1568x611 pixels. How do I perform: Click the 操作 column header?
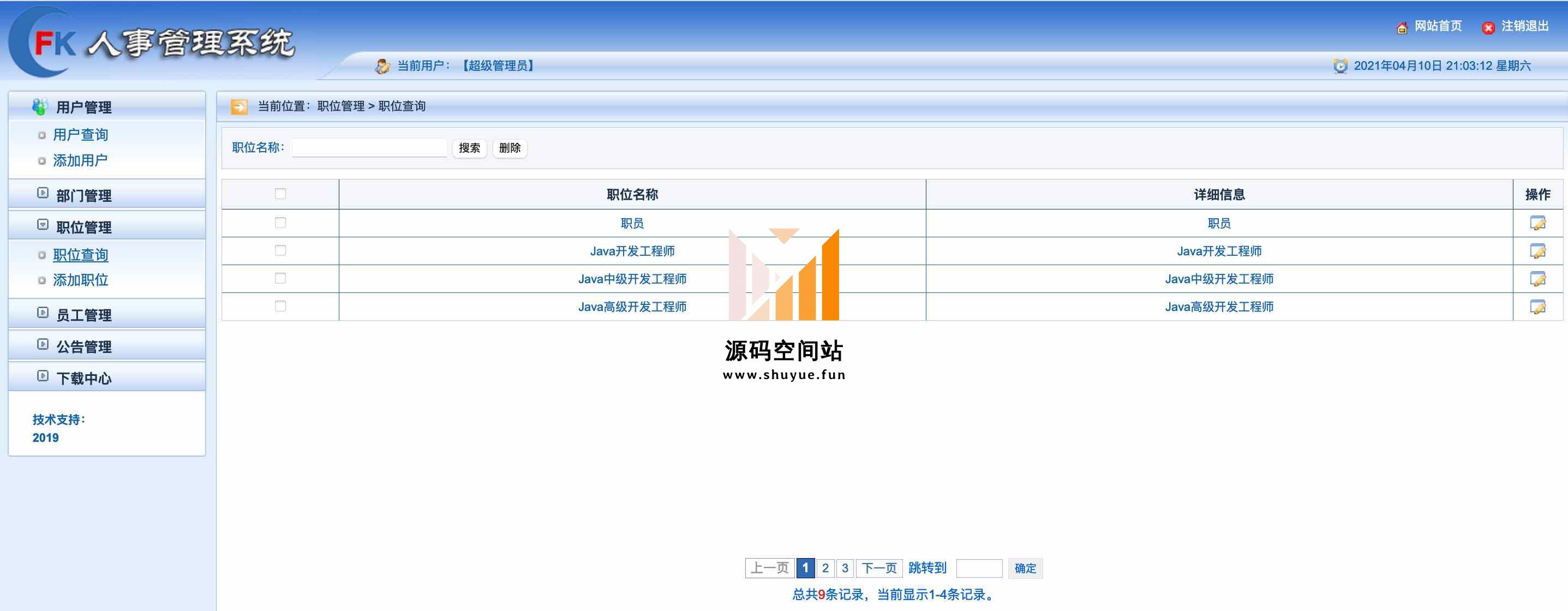coord(1537,194)
